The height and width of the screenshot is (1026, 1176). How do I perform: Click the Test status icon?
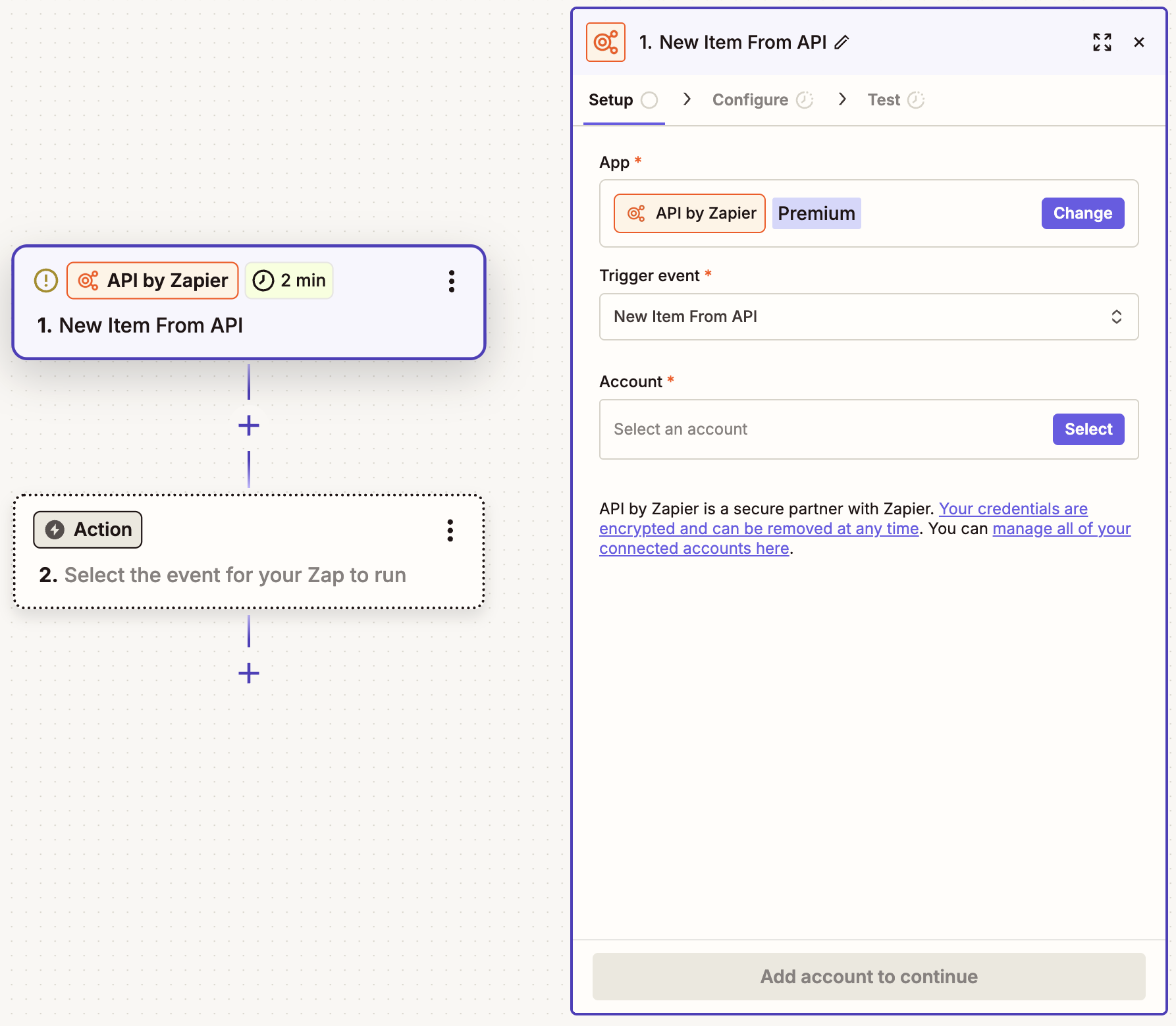[916, 100]
